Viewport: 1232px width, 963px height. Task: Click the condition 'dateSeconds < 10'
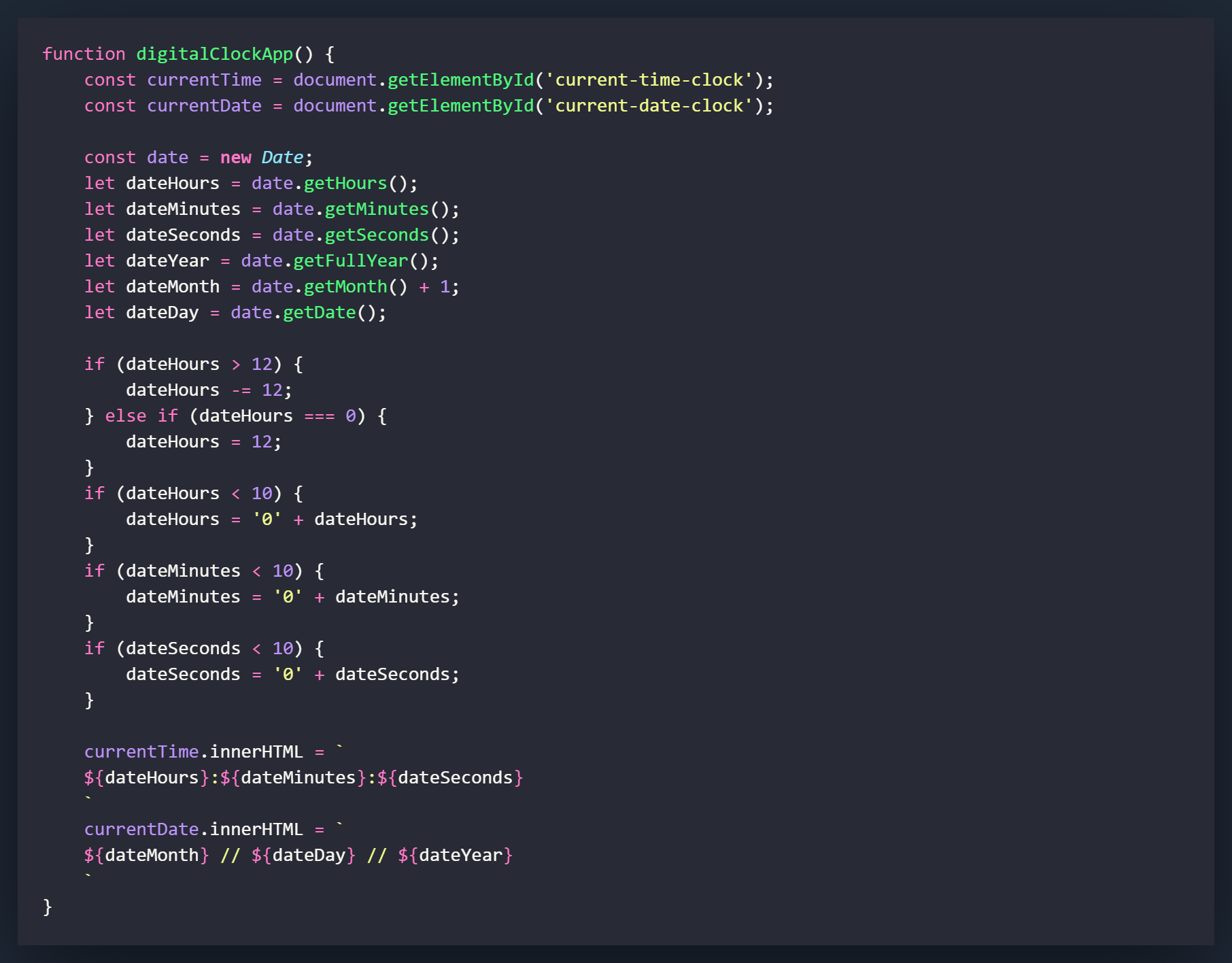coord(210,649)
